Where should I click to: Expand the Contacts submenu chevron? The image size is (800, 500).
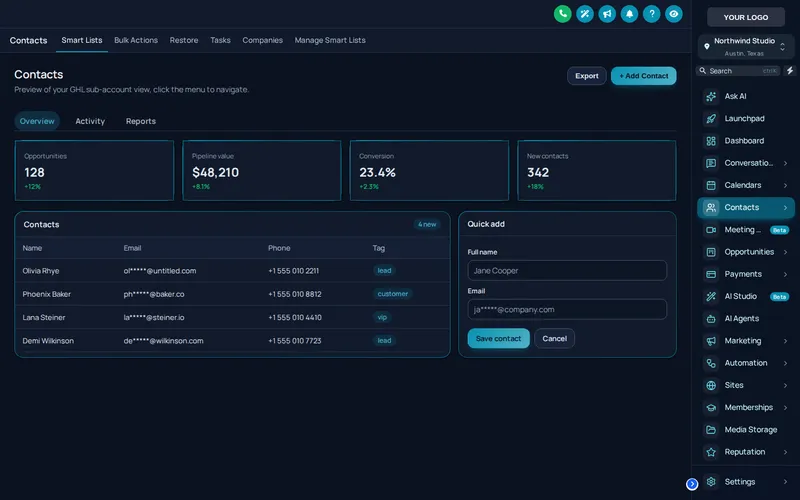click(785, 208)
